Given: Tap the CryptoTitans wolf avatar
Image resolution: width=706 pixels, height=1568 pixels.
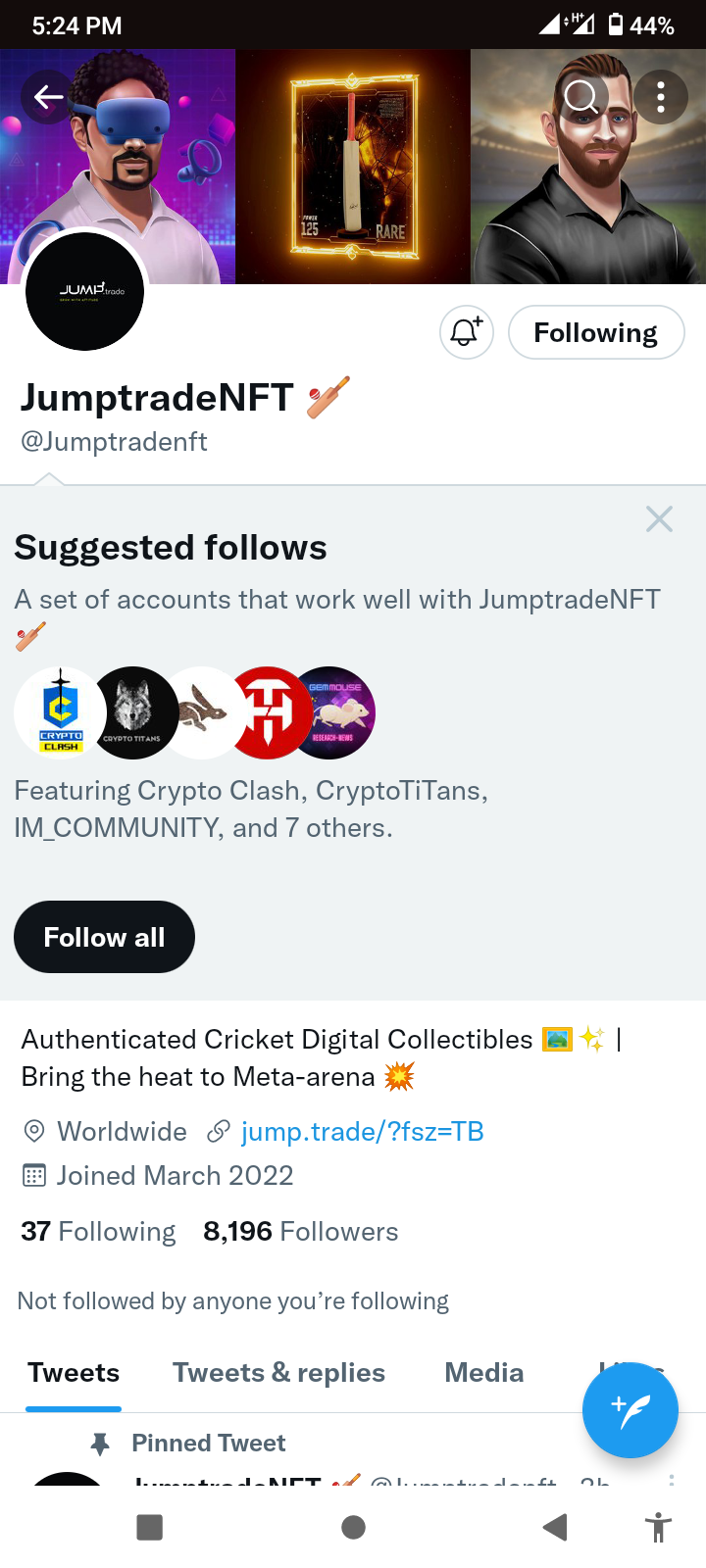Looking at the screenshot, I should [131, 712].
